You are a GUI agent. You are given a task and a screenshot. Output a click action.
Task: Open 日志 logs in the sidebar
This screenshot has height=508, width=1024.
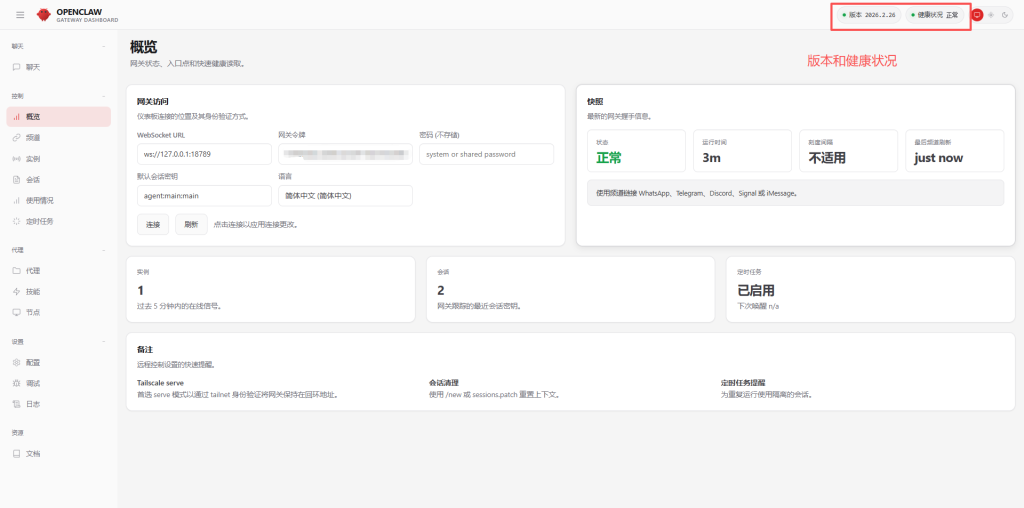coord(33,404)
